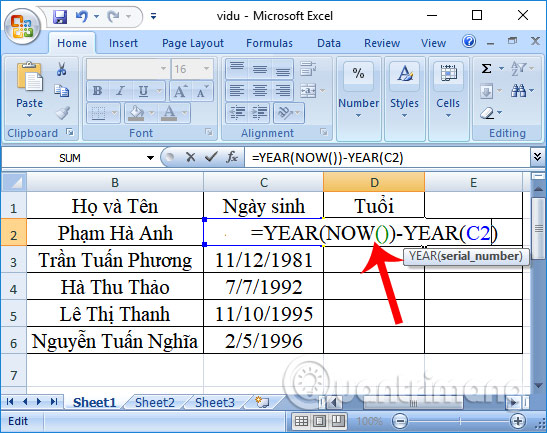Cancel the formula entry with X
This screenshot has height=433, width=547.
pyautogui.click(x=190, y=157)
